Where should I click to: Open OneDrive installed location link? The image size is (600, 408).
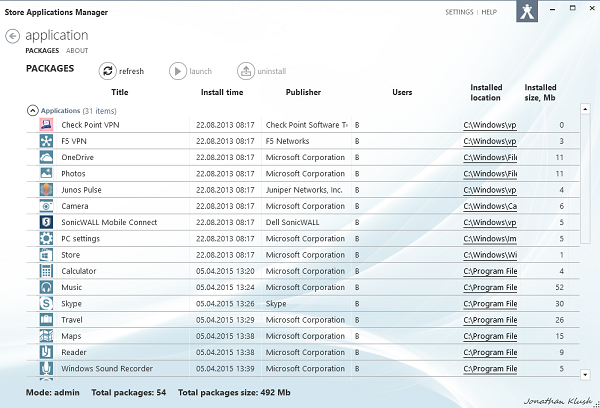(x=490, y=158)
